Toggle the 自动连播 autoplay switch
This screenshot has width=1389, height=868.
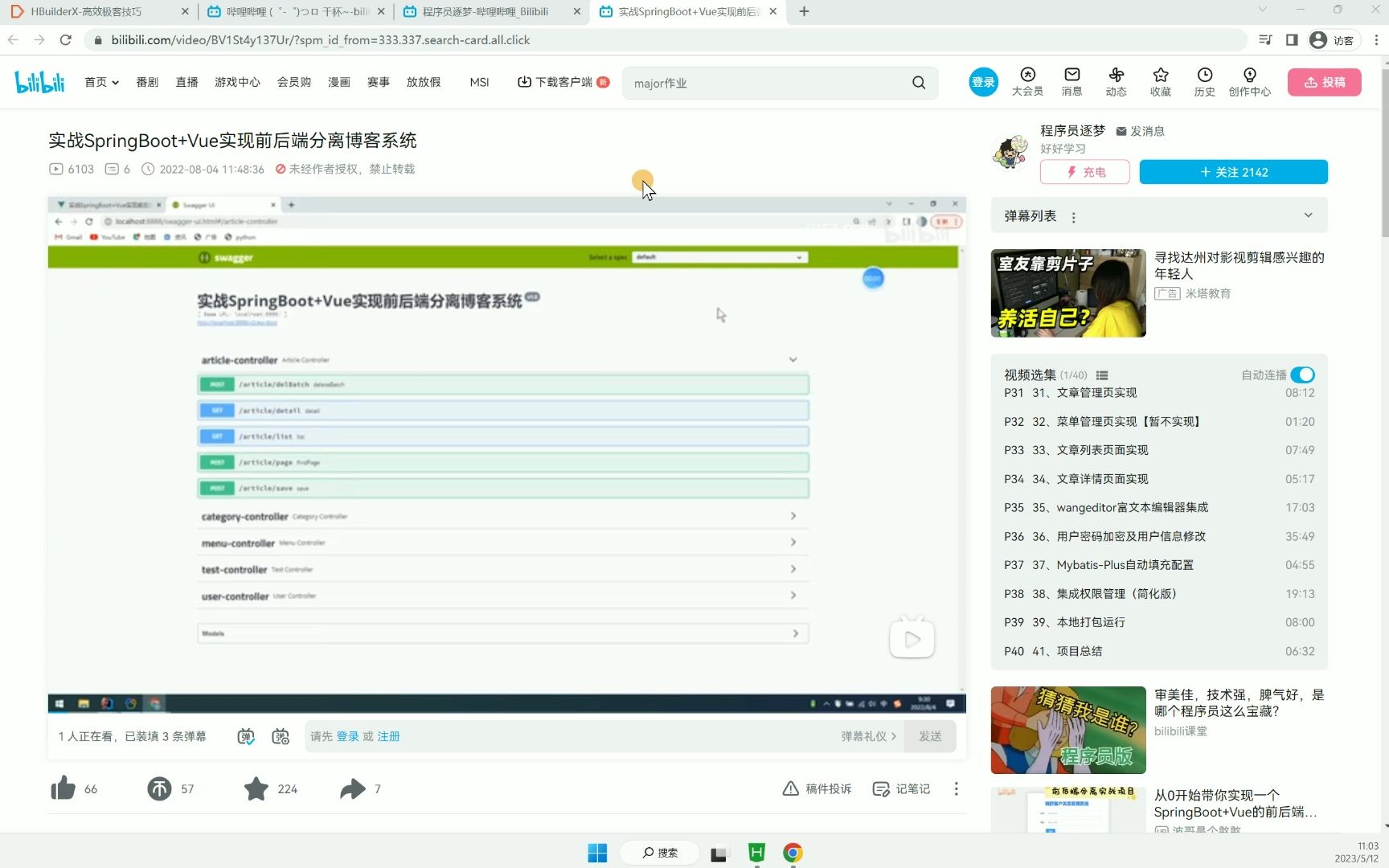pyautogui.click(x=1302, y=375)
